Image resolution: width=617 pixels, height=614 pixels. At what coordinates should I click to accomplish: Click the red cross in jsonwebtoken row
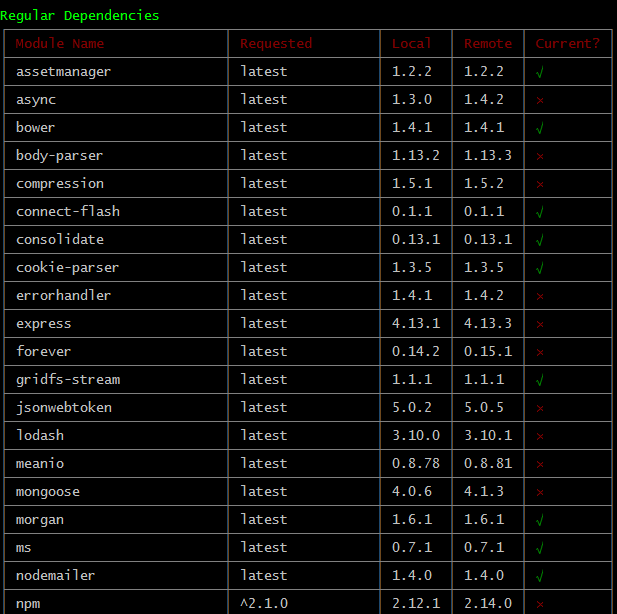click(540, 409)
